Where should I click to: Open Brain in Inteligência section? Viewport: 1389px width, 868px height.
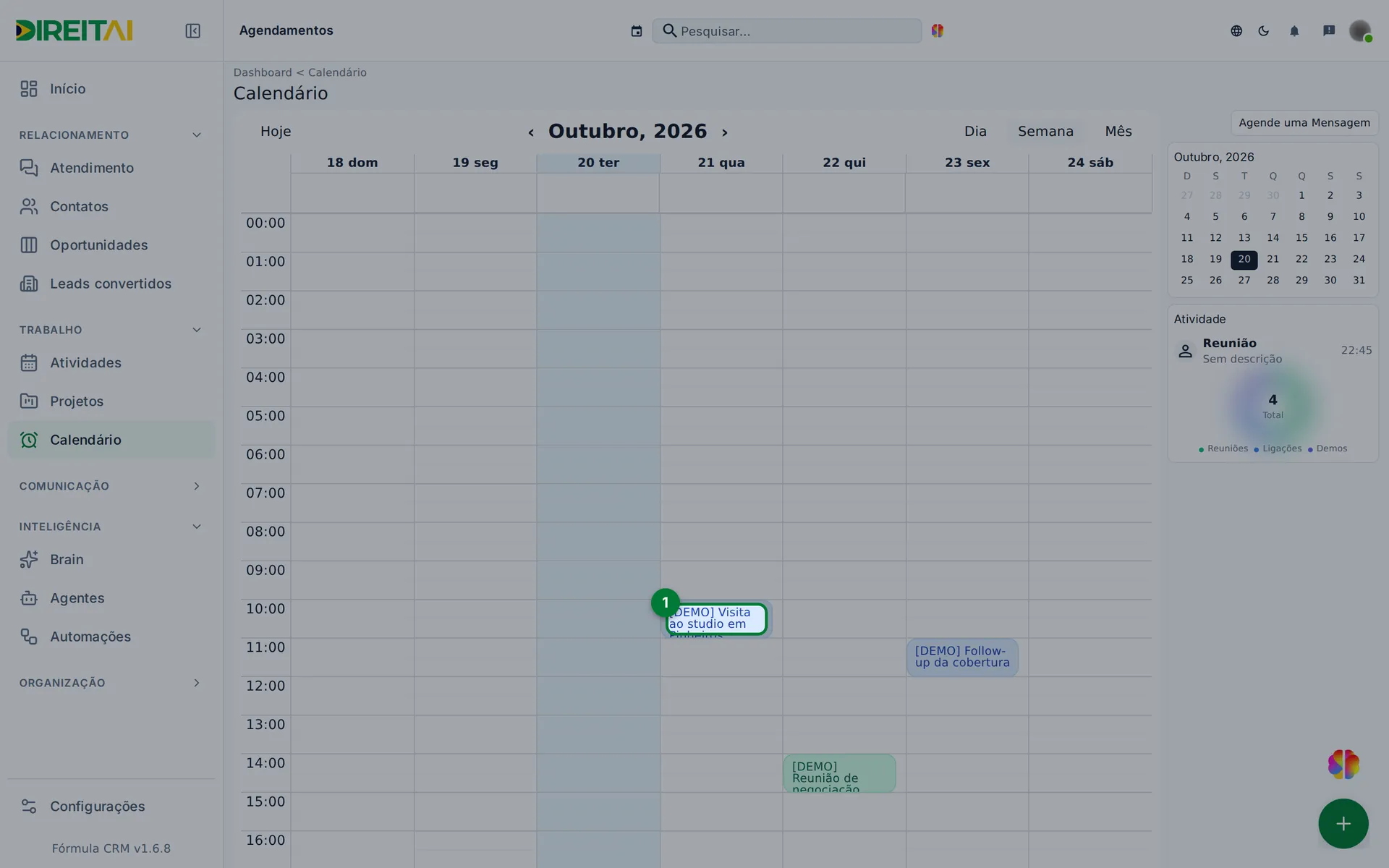click(x=111, y=560)
